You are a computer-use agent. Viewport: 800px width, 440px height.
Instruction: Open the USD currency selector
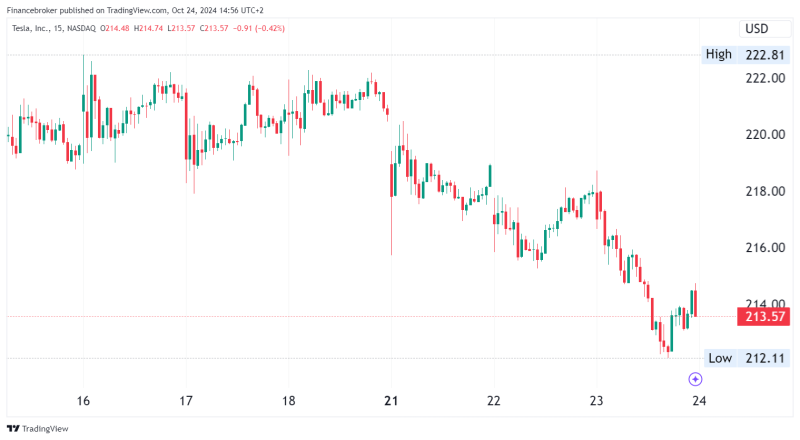point(756,28)
